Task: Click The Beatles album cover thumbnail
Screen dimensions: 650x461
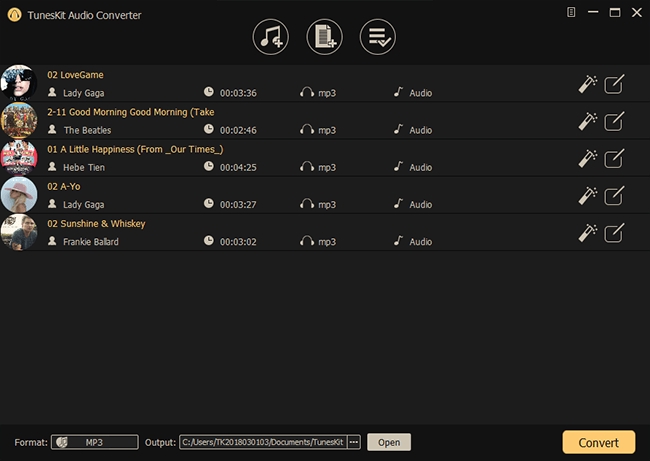Action: coord(18,121)
